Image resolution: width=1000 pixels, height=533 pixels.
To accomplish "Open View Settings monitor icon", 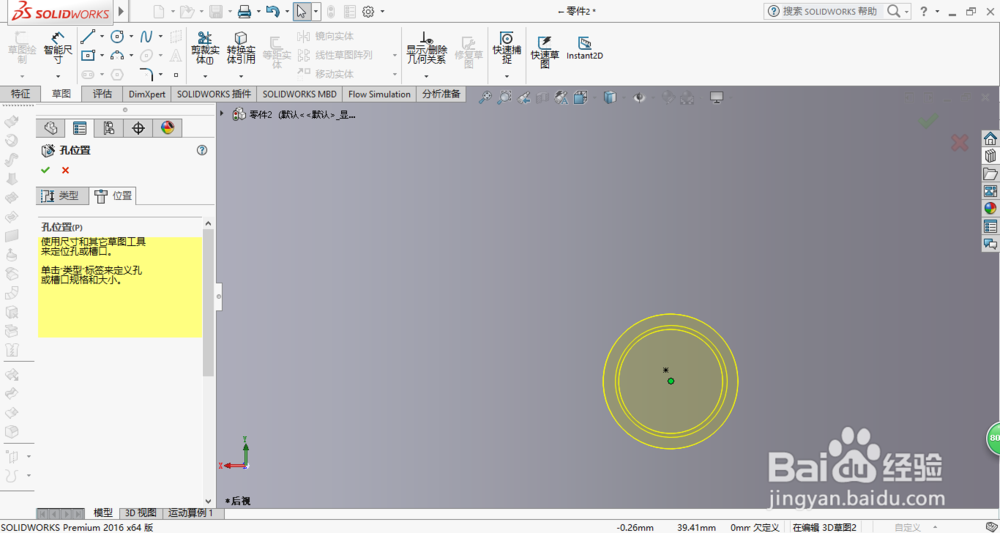I will click(x=717, y=98).
